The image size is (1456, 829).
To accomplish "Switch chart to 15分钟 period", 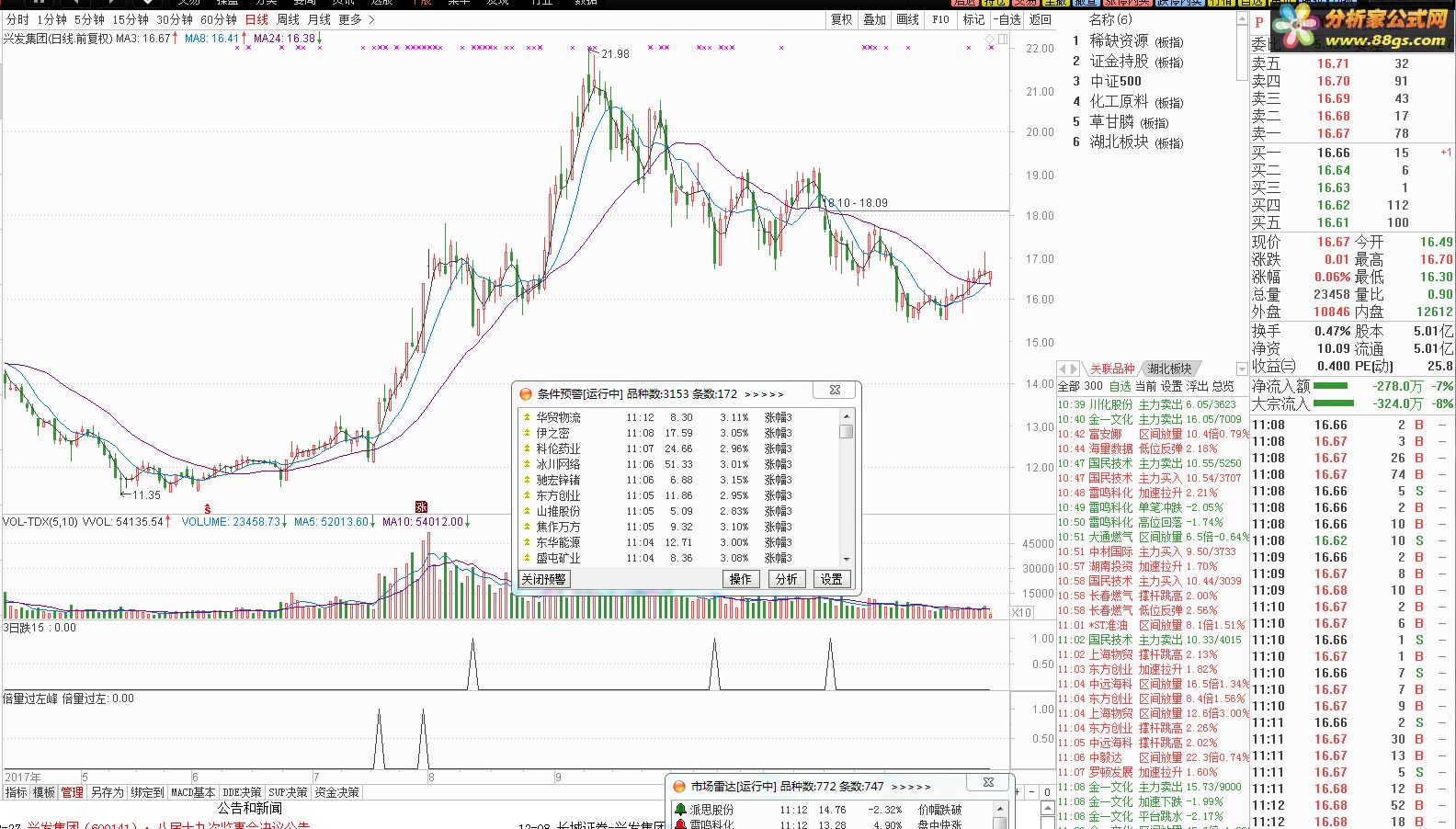I will [x=131, y=19].
